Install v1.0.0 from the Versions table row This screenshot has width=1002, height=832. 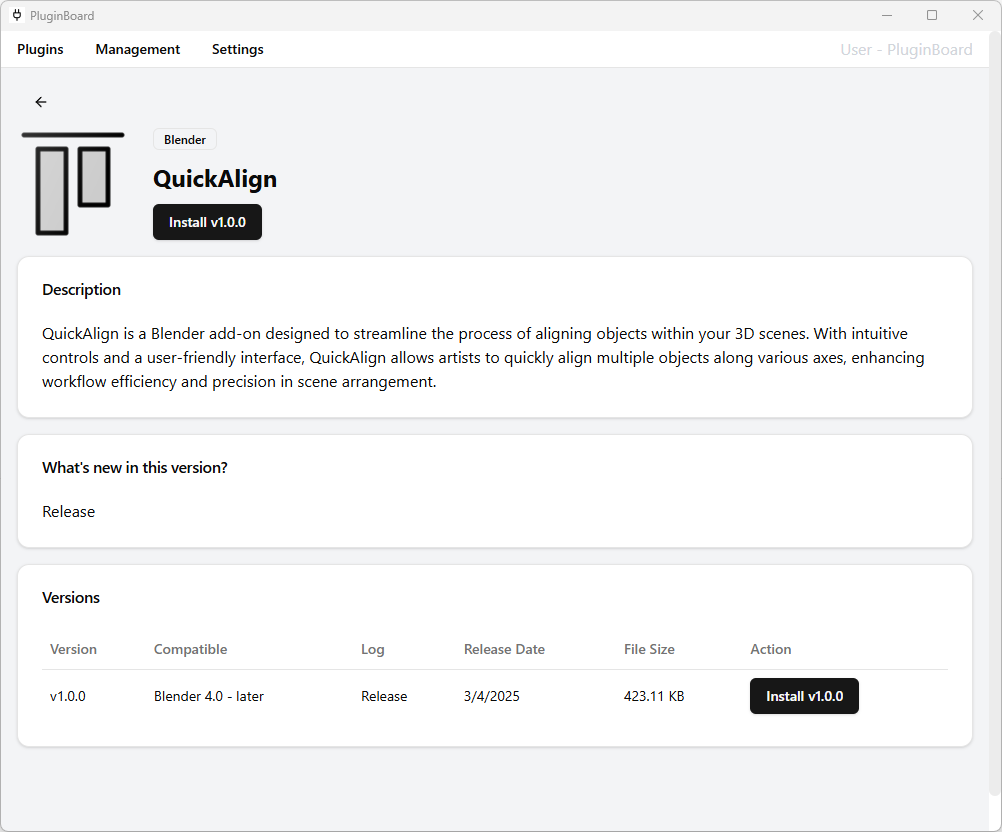(804, 697)
